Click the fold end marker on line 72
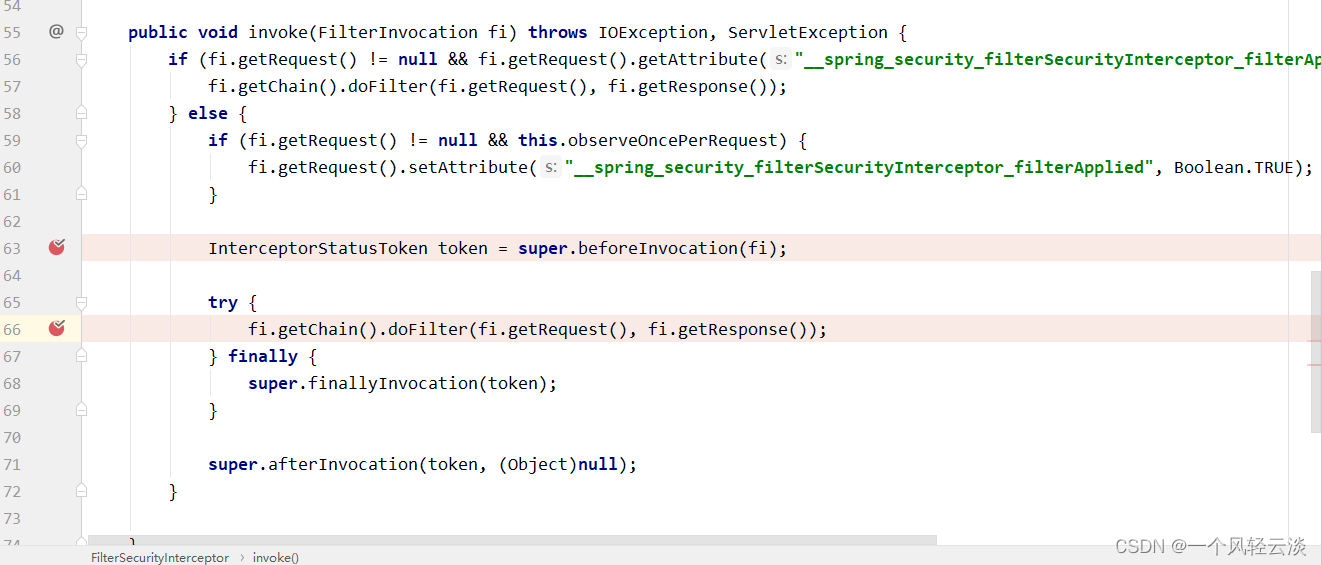 pos(82,492)
